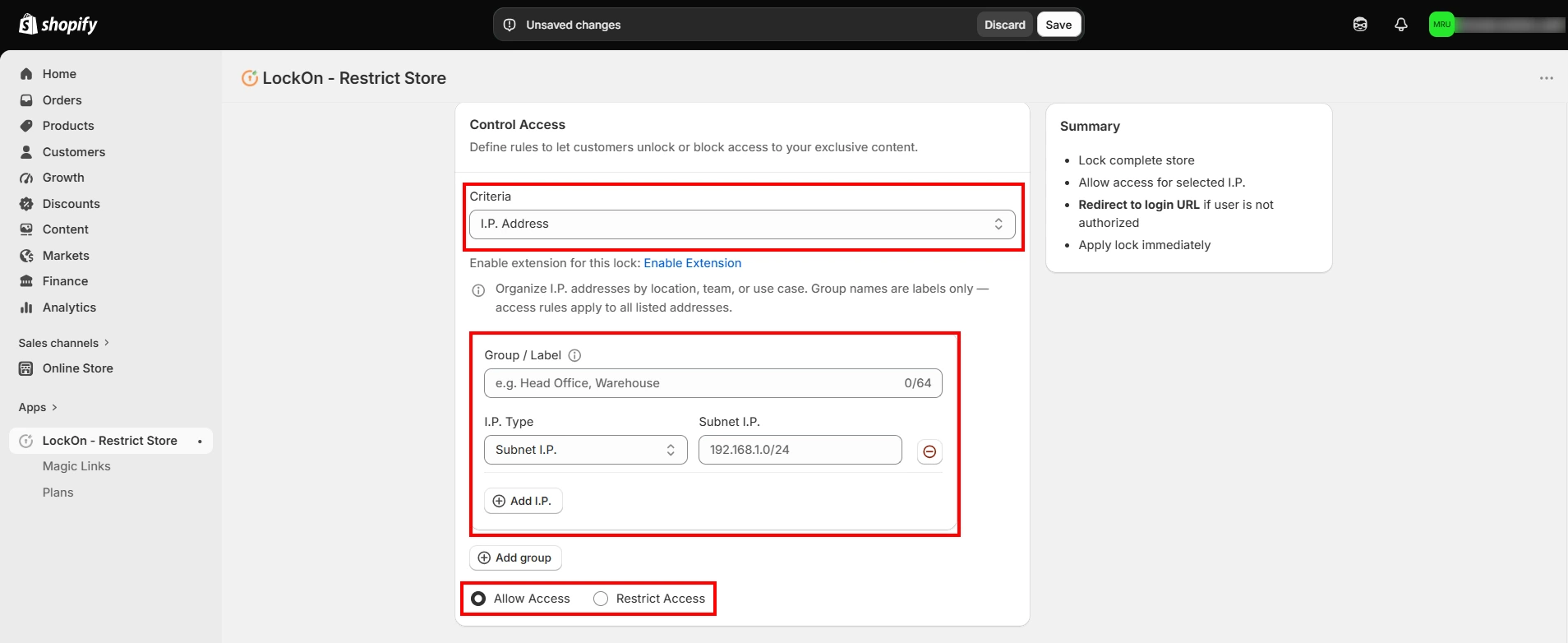This screenshot has width=1568, height=643.
Task: Click the Finance bank icon
Action: pyautogui.click(x=26, y=281)
